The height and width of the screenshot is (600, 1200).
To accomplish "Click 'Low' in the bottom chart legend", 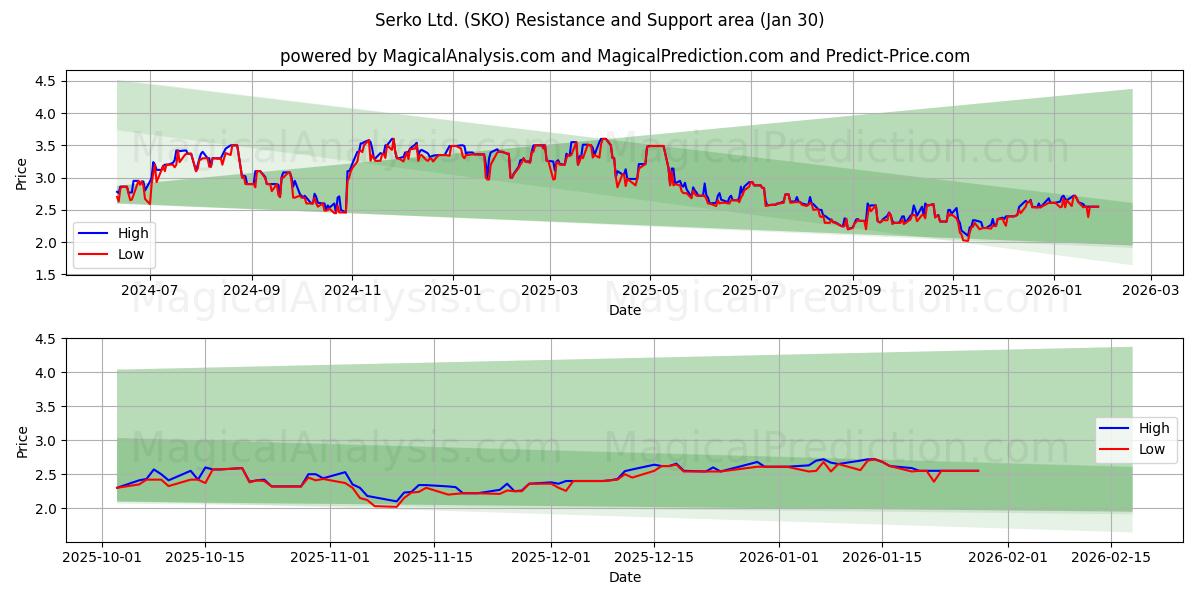I will pos(1152,449).
